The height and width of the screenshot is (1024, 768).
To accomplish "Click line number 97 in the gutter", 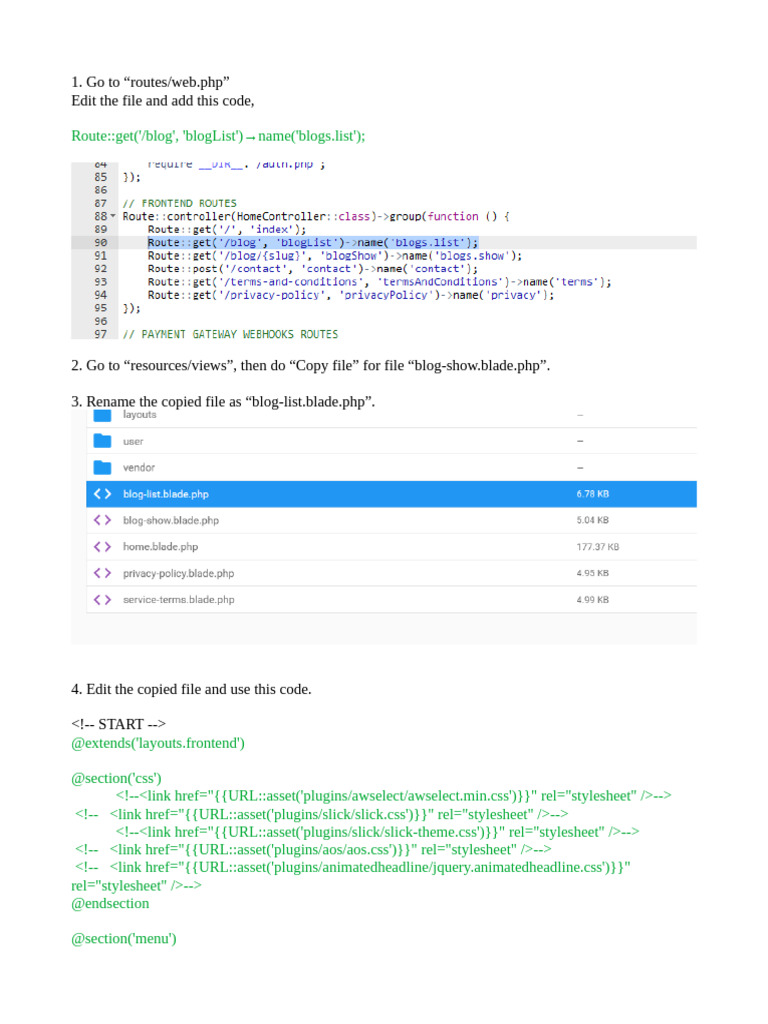I will click(x=101, y=334).
